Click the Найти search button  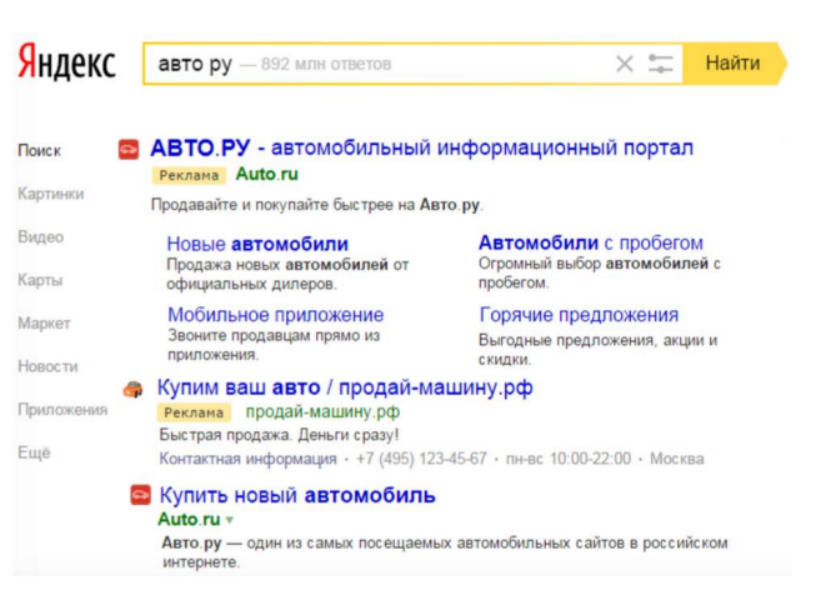click(x=733, y=64)
